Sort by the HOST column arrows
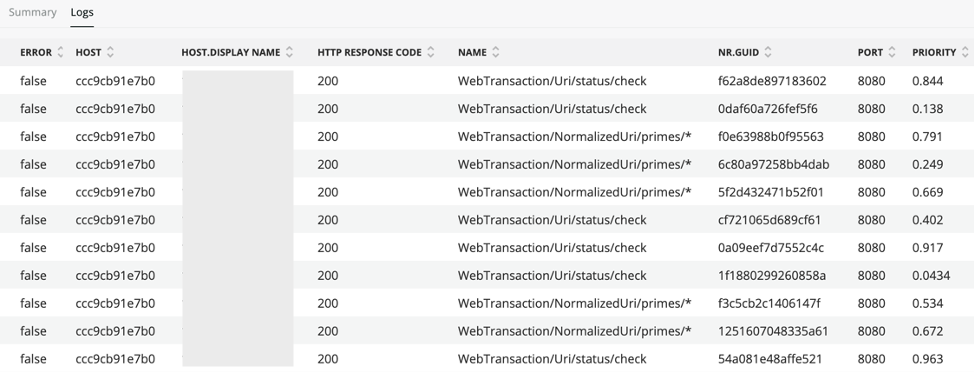 click(x=111, y=53)
